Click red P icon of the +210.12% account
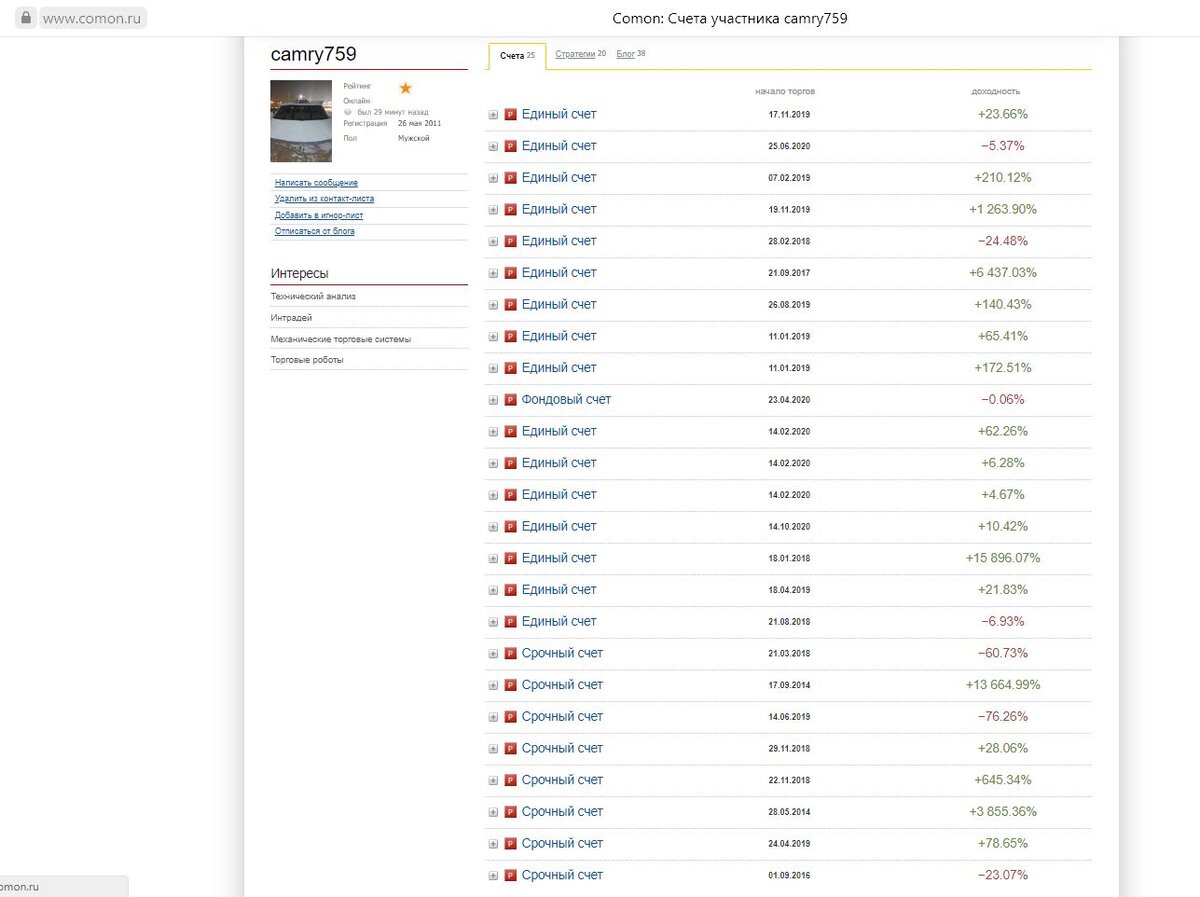 (x=510, y=178)
